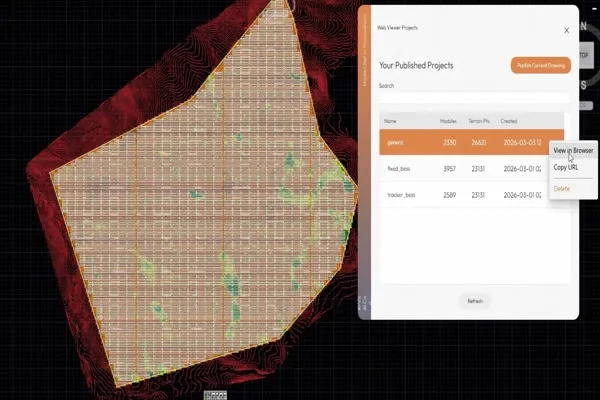Image resolution: width=600 pixels, height=400 pixels.
Task: Click created date of fixed_bess row
Action: point(522,168)
